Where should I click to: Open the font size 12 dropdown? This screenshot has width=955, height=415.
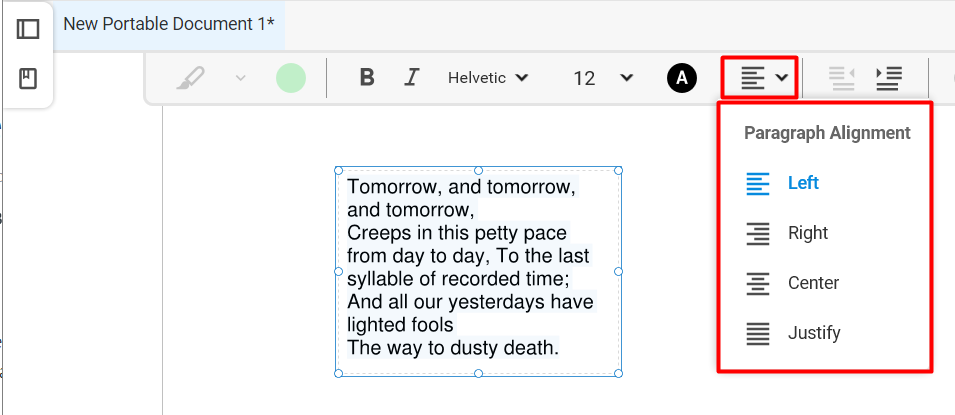(603, 78)
